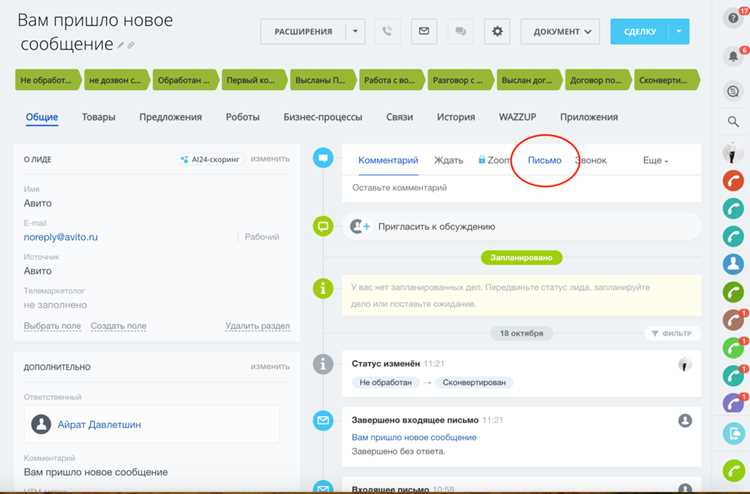The width and height of the screenshot is (750, 494).
Task: Click the 18 октября date label
Action: point(521,333)
